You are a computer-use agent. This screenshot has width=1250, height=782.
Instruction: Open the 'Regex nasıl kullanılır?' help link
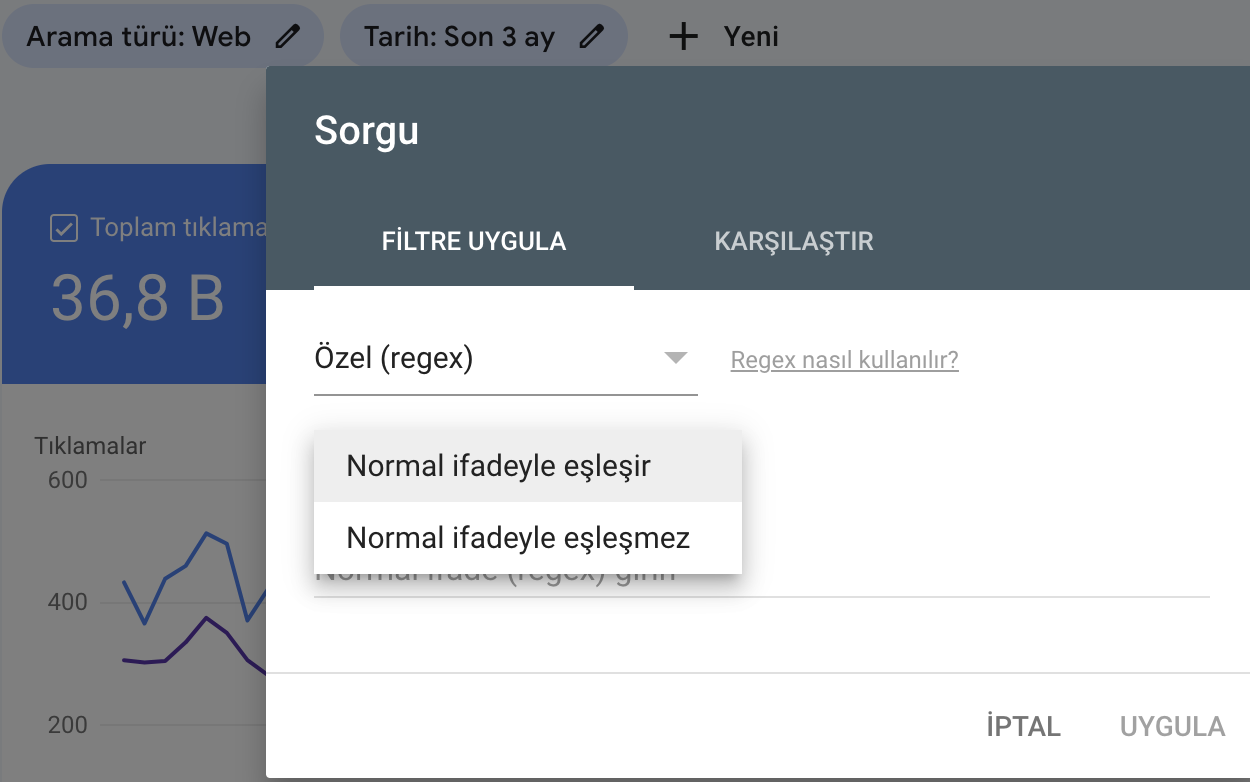[844, 360]
